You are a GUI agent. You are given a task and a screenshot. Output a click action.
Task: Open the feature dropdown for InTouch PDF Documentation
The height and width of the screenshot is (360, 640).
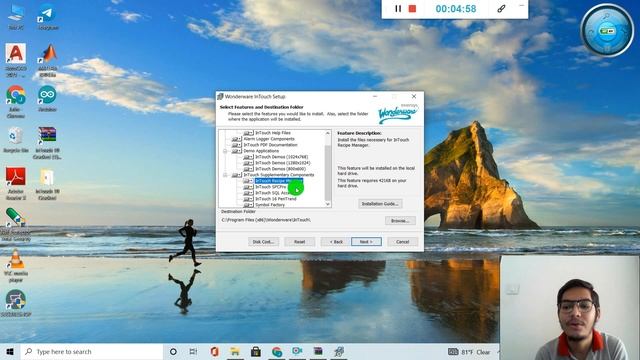click(x=237, y=145)
